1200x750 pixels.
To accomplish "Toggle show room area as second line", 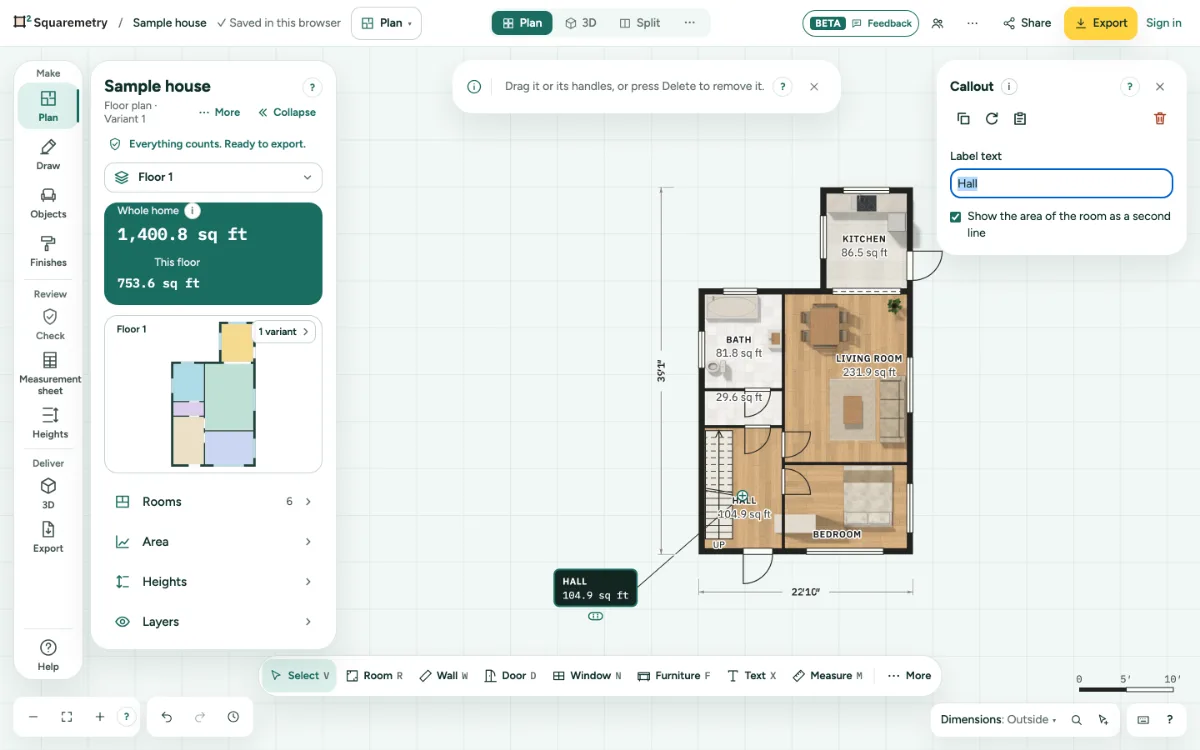I will (956, 216).
